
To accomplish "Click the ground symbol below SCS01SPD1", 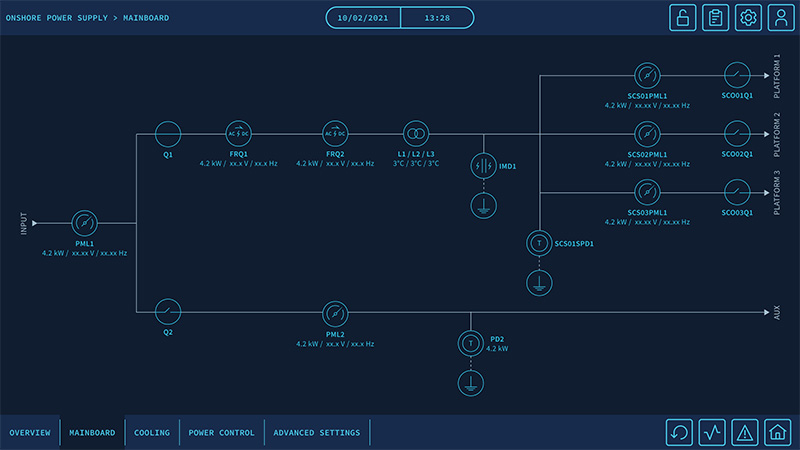I will pos(539,283).
